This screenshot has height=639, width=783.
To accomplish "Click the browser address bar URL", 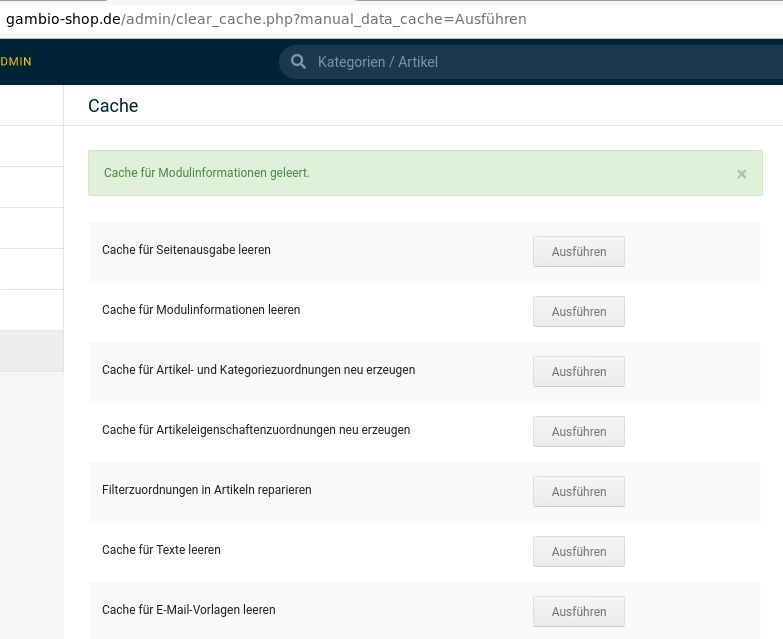I will [x=266, y=19].
